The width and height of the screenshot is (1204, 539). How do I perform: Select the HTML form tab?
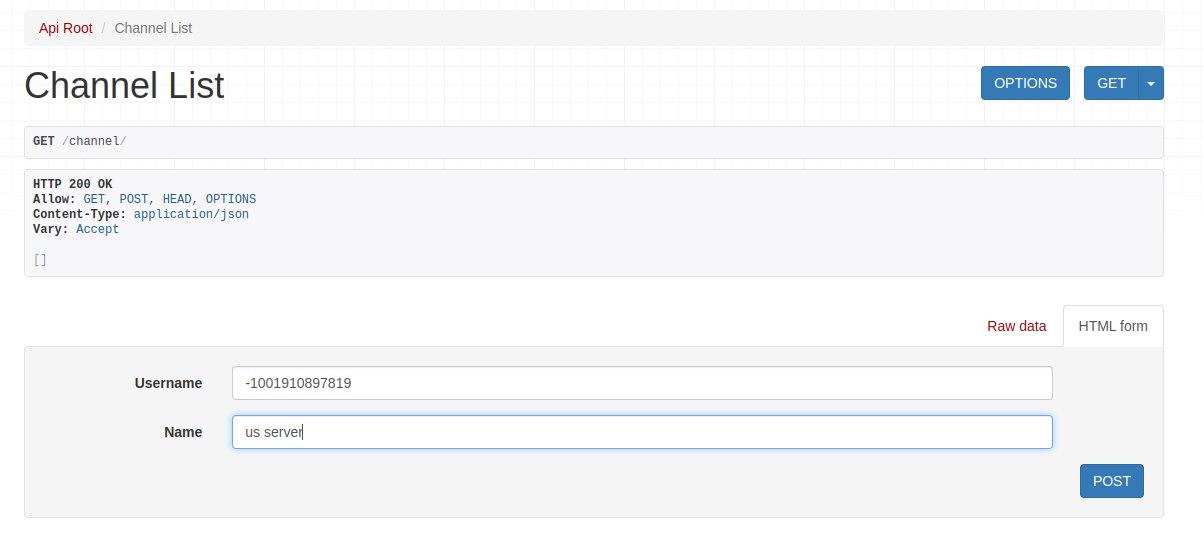coord(1113,326)
